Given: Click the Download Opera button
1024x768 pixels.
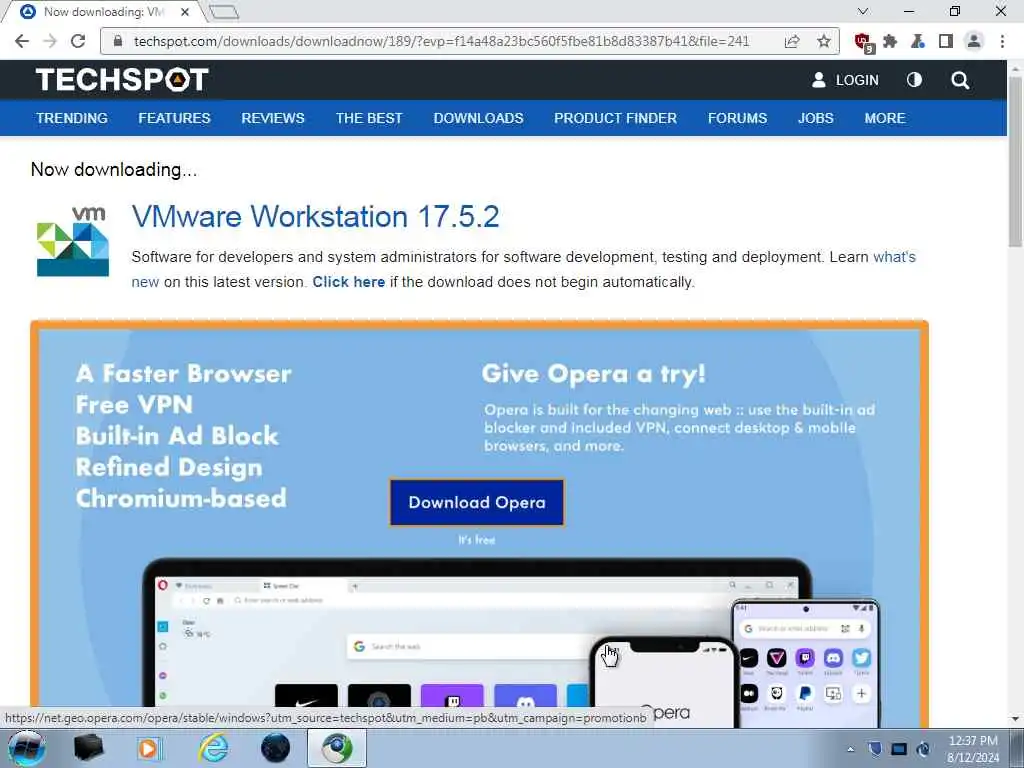Looking at the screenshot, I should pyautogui.click(x=477, y=502).
